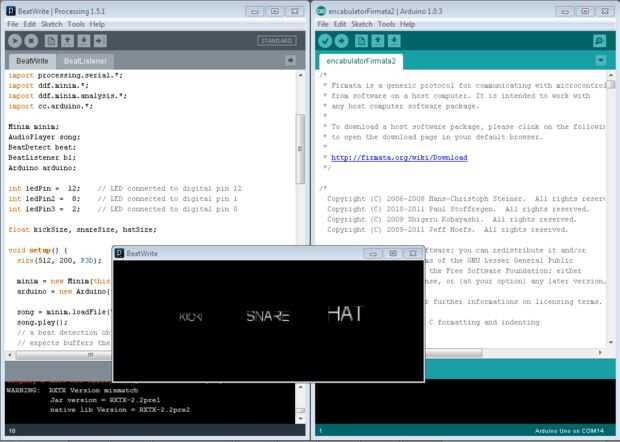Open the Processing Tools menu
The width and height of the screenshot is (620, 442).
click(x=76, y=24)
